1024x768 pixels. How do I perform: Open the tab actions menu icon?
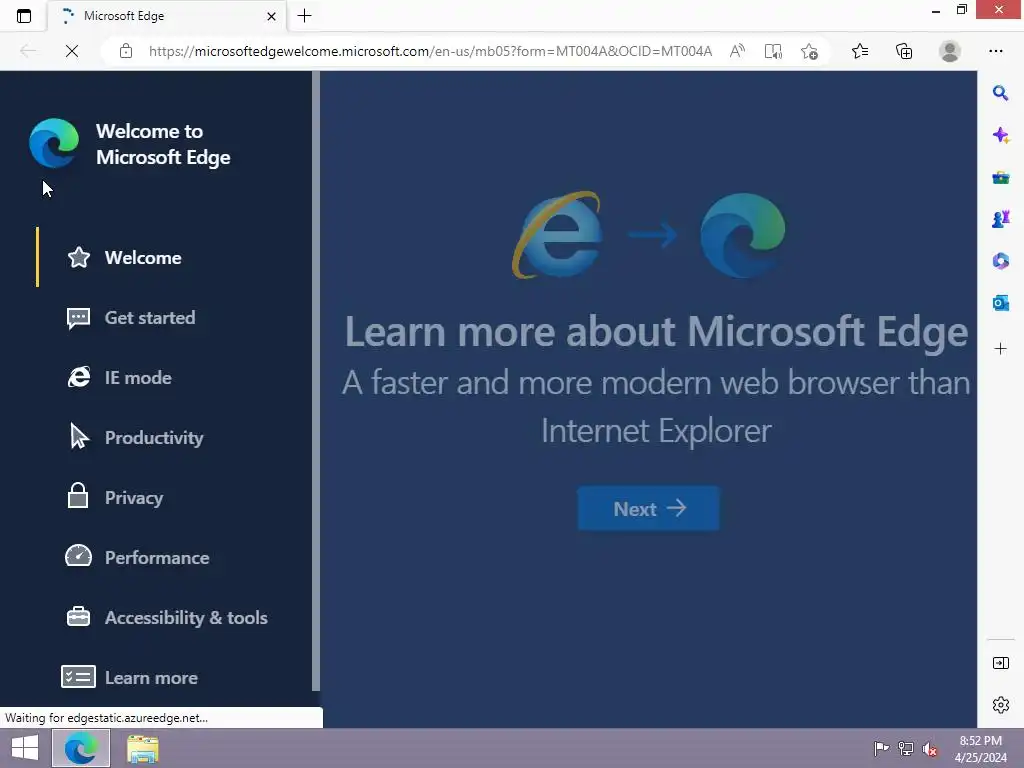click(x=24, y=16)
